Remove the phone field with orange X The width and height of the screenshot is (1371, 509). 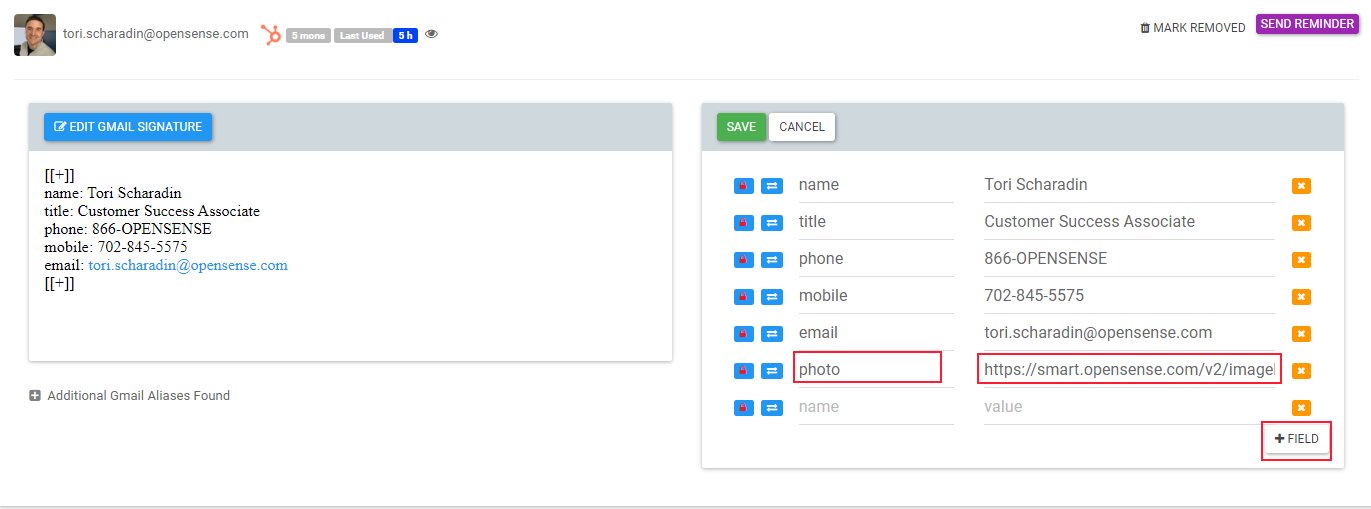(x=1301, y=260)
